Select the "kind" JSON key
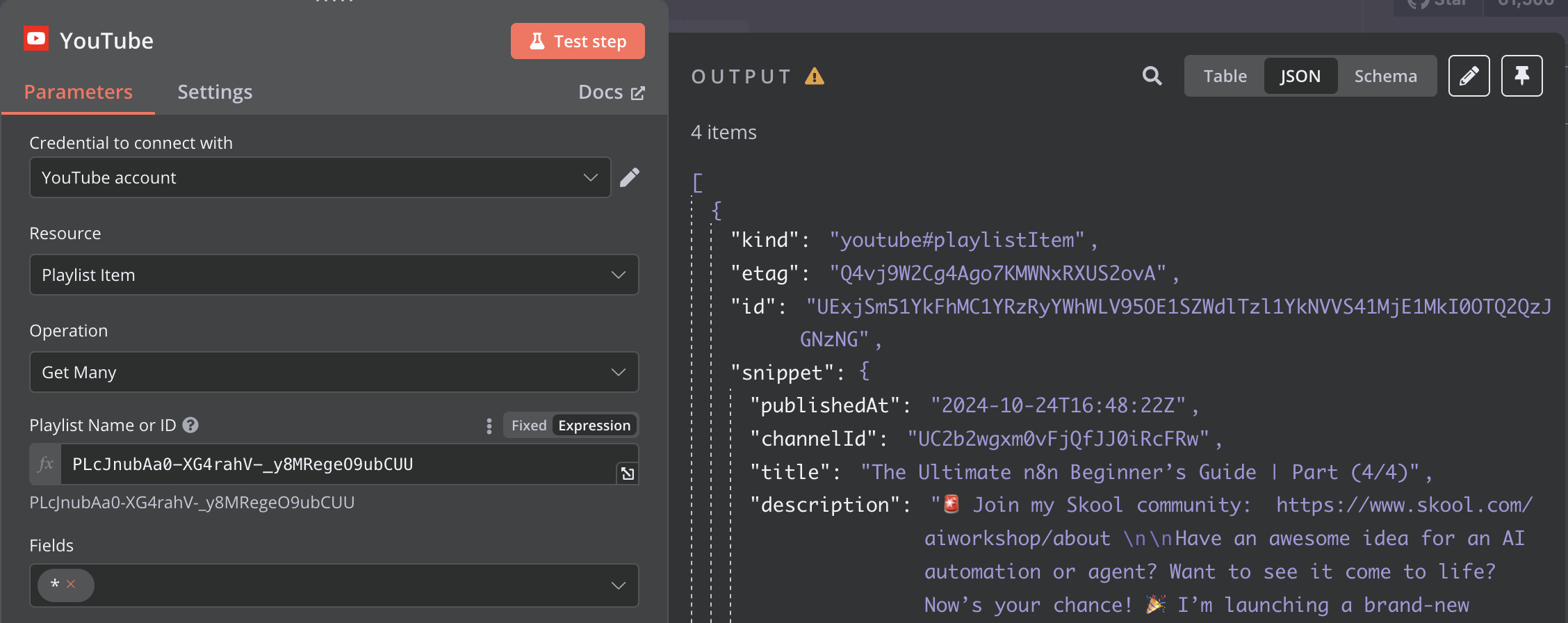1568x623 pixels. pyautogui.click(x=765, y=240)
